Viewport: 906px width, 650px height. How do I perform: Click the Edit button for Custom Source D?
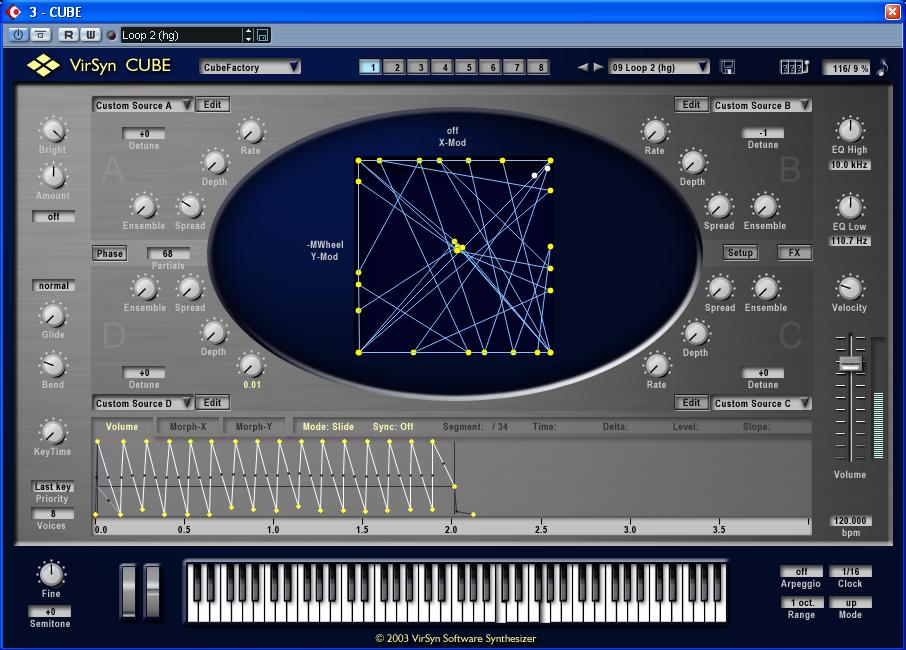(x=213, y=403)
